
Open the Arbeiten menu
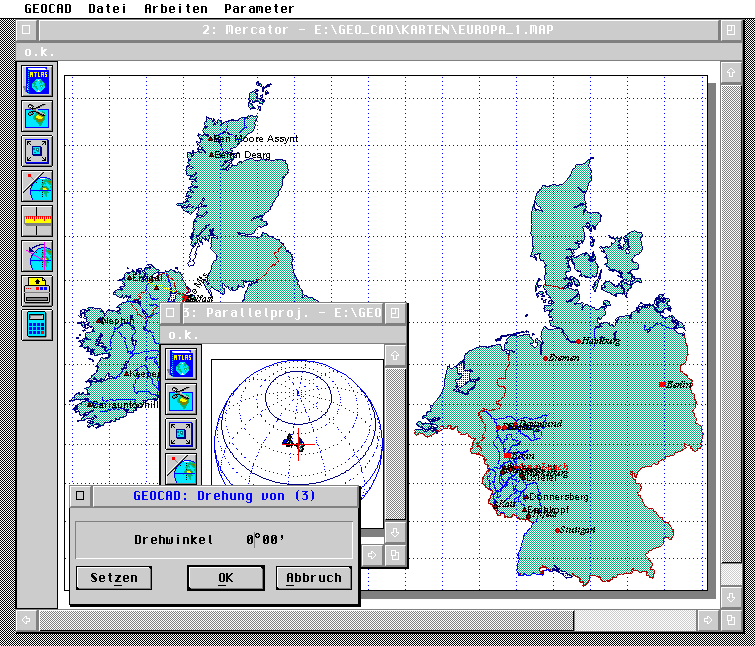[x=176, y=9]
